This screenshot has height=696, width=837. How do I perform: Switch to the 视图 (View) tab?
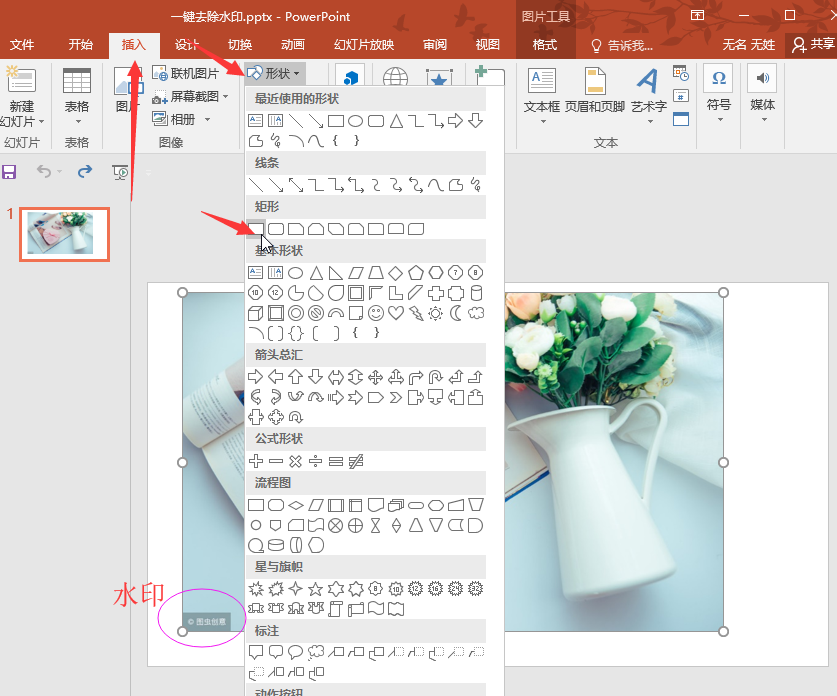487,45
